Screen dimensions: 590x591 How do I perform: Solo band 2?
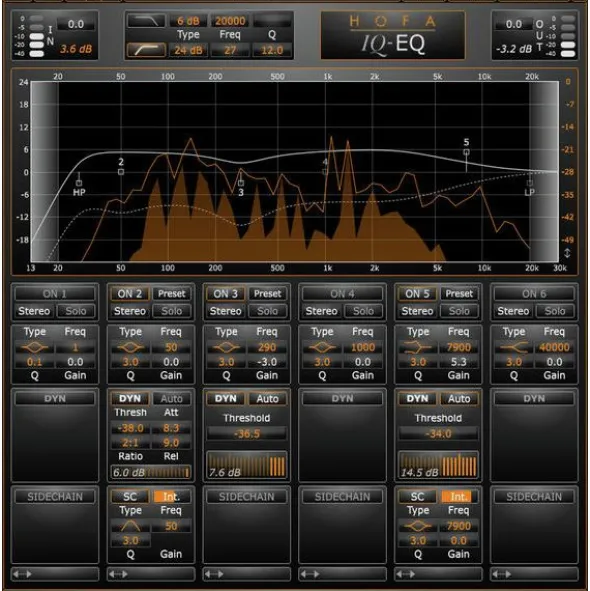click(172, 311)
